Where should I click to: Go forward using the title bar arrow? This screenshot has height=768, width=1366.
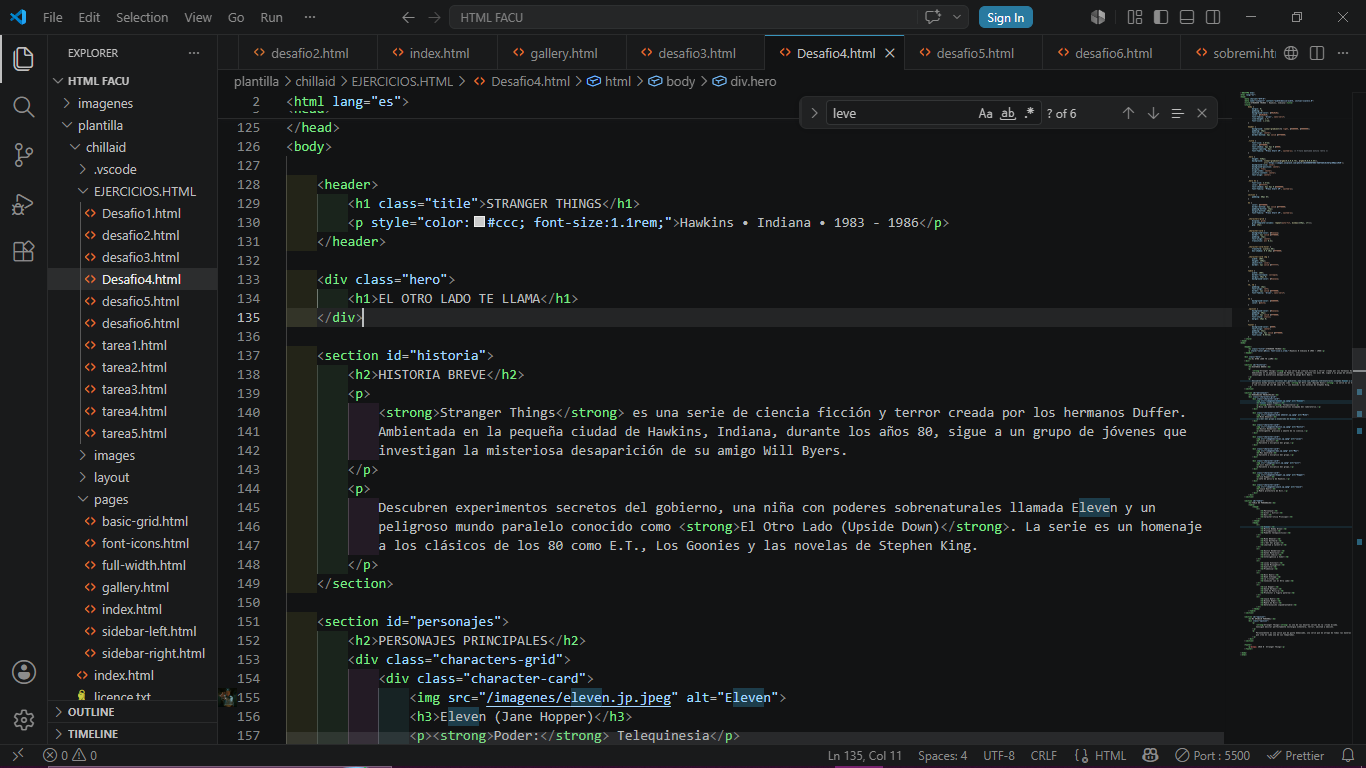[434, 17]
